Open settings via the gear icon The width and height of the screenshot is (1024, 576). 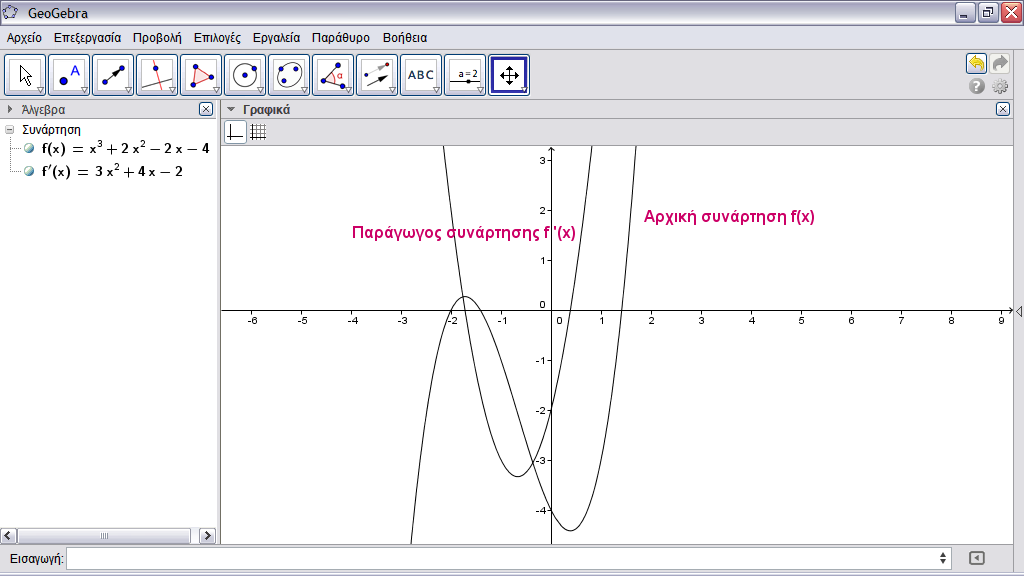point(1000,86)
